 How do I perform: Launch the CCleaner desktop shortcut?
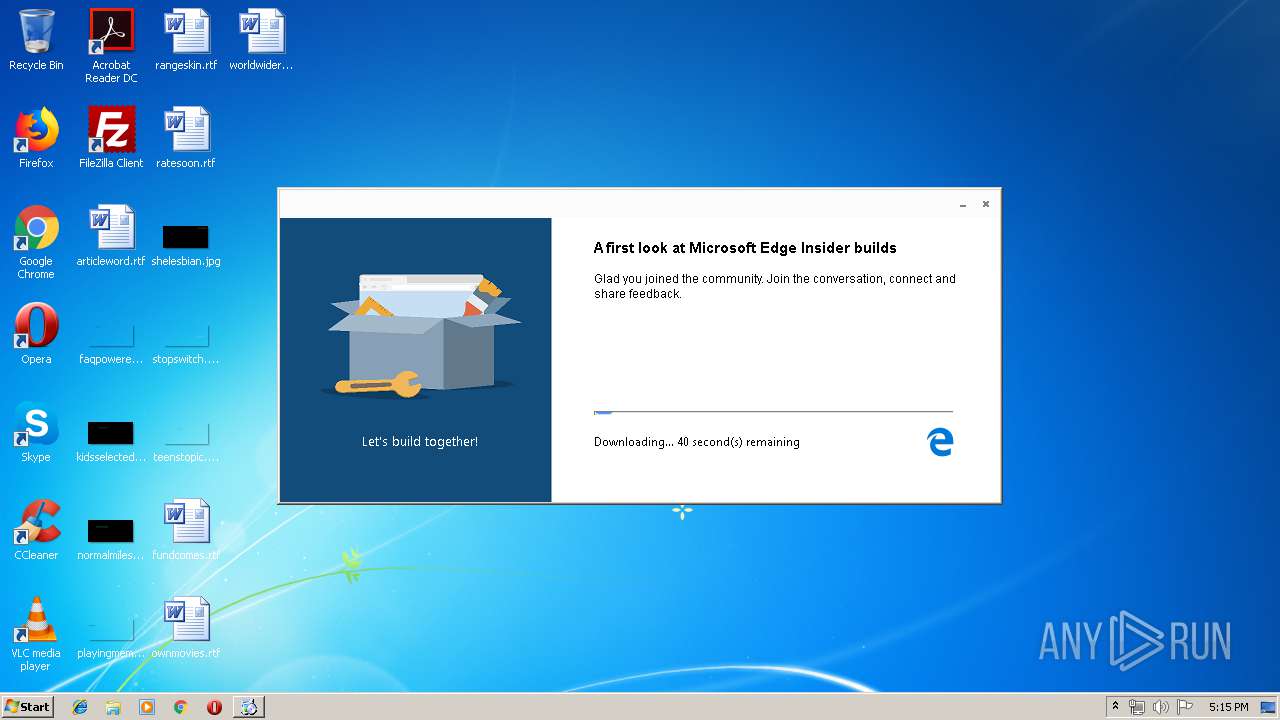pos(36,530)
